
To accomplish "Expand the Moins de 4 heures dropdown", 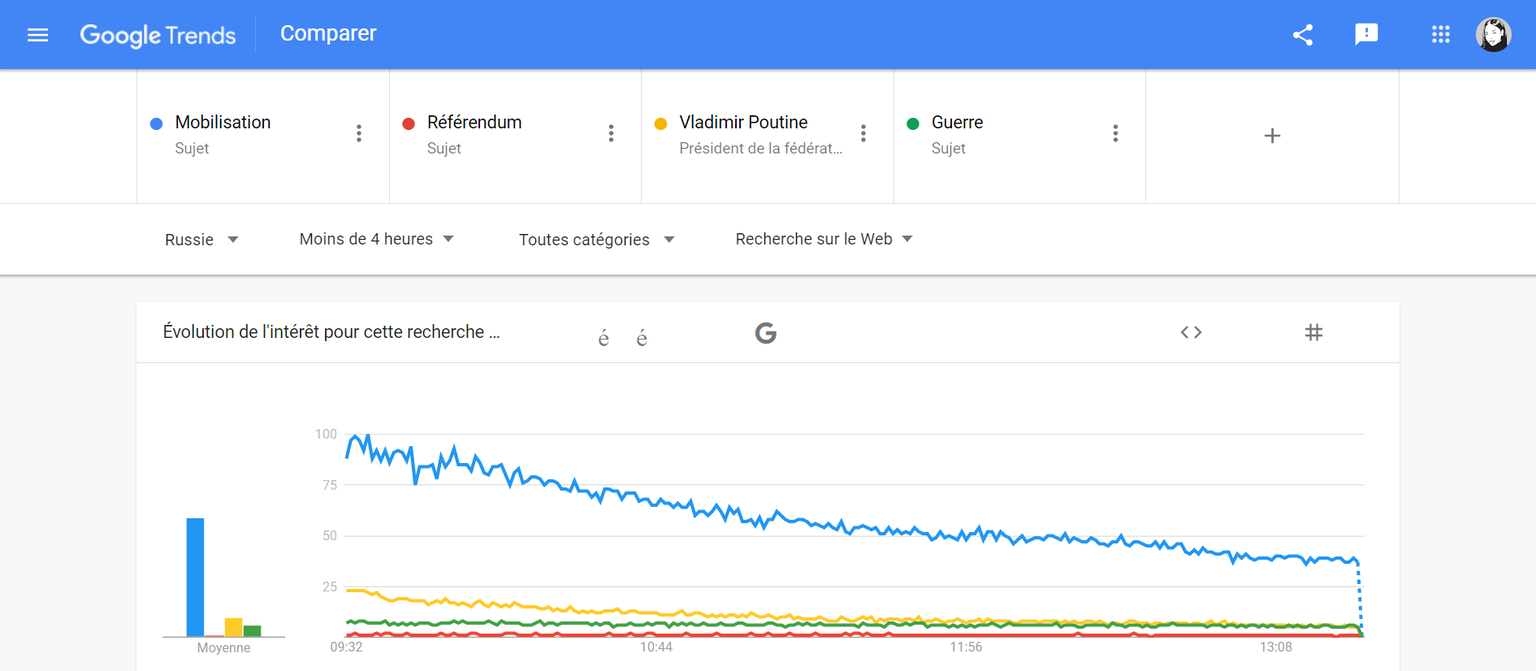I will point(377,239).
